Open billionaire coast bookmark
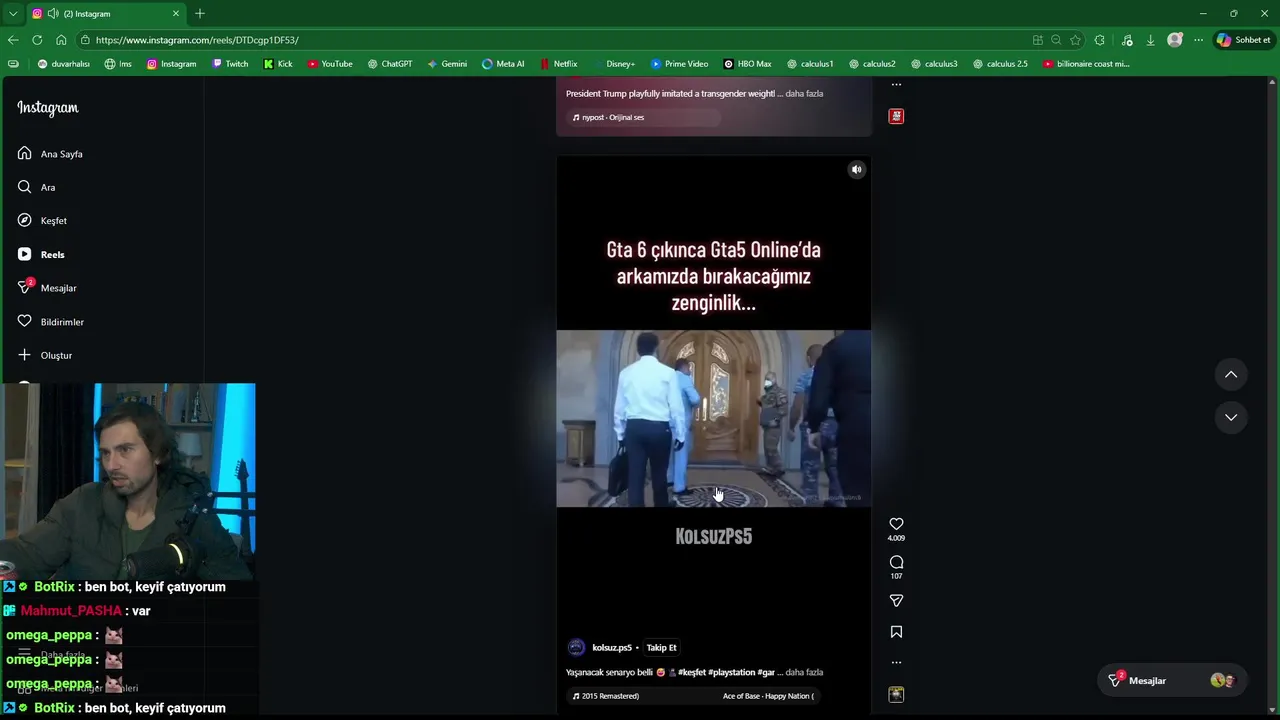 tap(1086, 64)
